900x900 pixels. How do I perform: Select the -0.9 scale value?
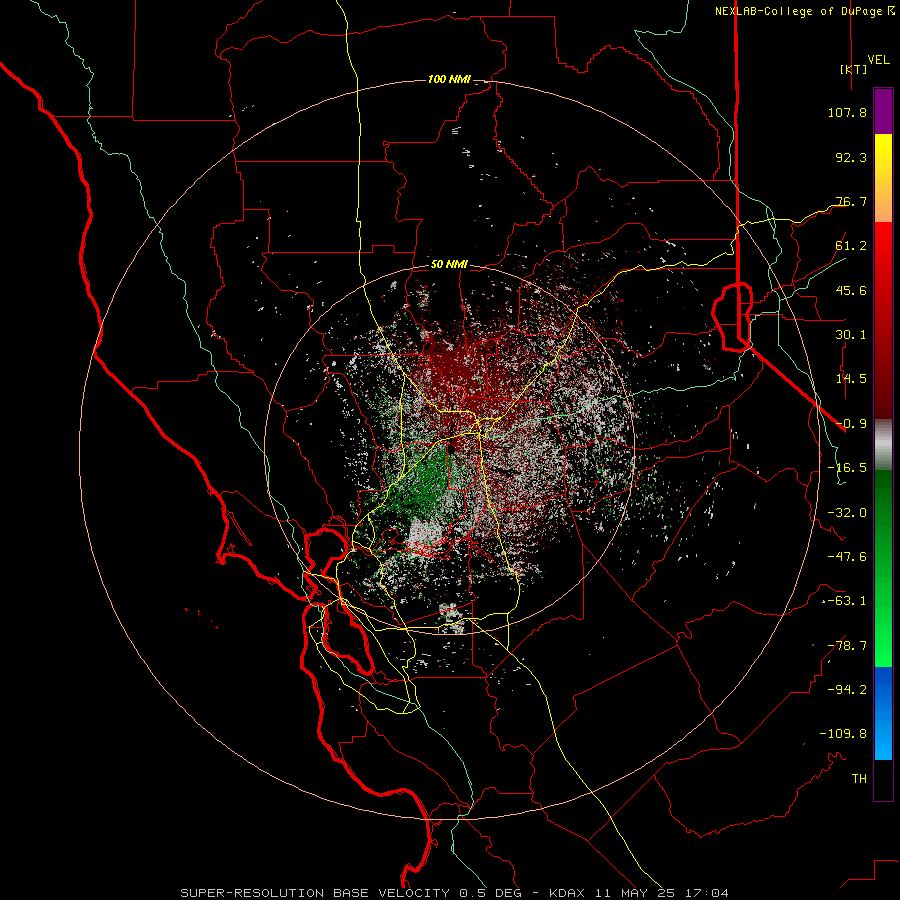pyautogui.click(x=851, y=424)
